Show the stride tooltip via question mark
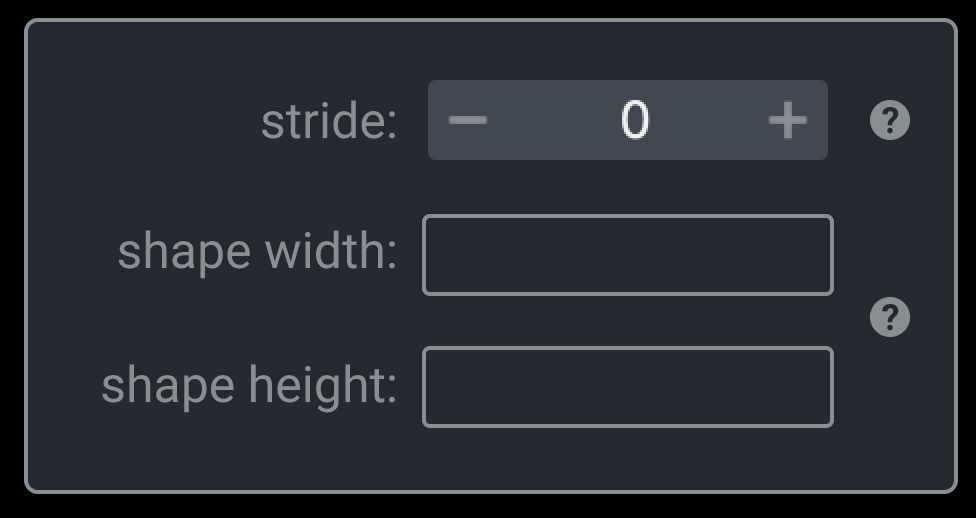The height and width of the screenshot is (518, 976). coord(889,120)
